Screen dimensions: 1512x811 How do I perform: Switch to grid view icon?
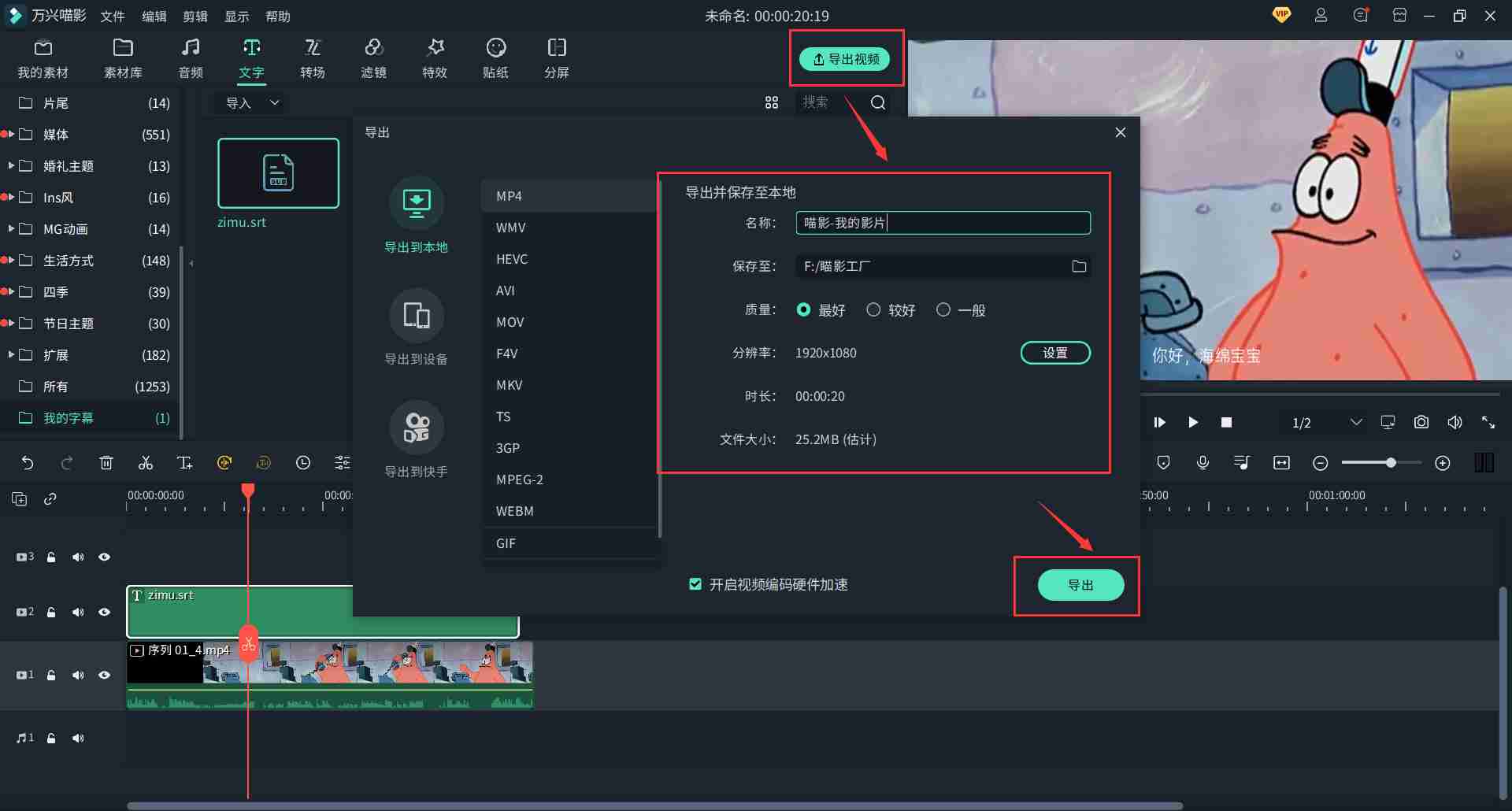click(772, 102)
